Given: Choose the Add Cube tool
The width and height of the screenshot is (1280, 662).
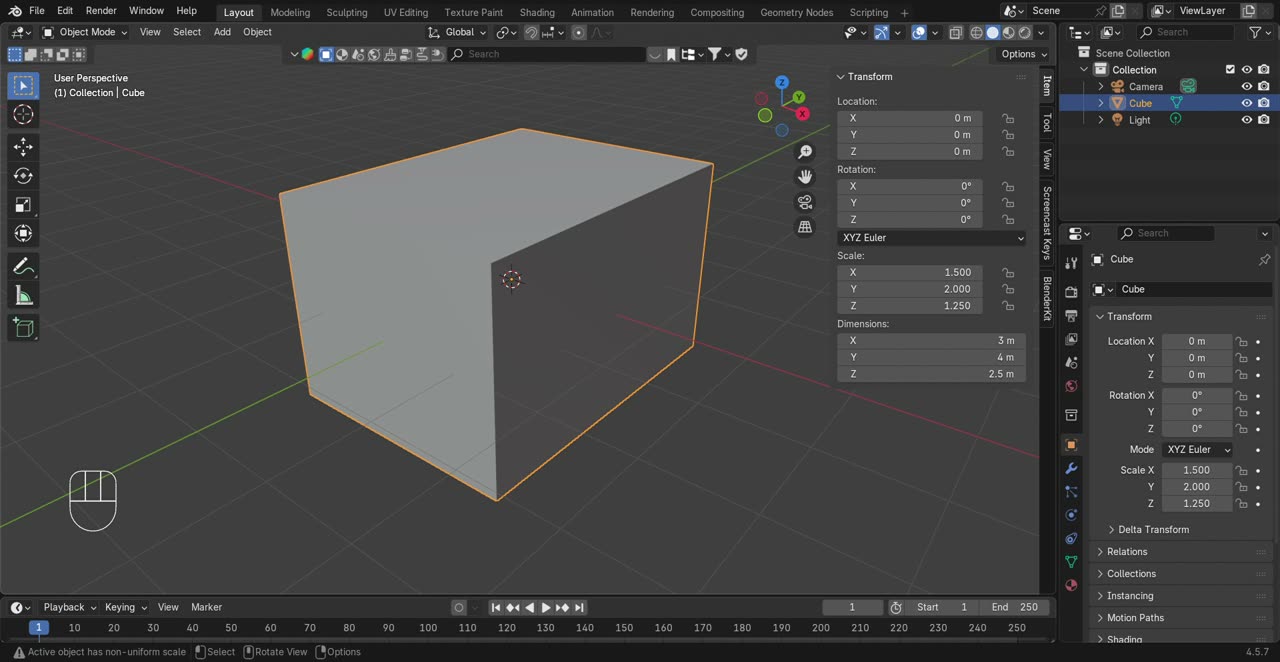Looking at the screenshot, I should [23, 328].
